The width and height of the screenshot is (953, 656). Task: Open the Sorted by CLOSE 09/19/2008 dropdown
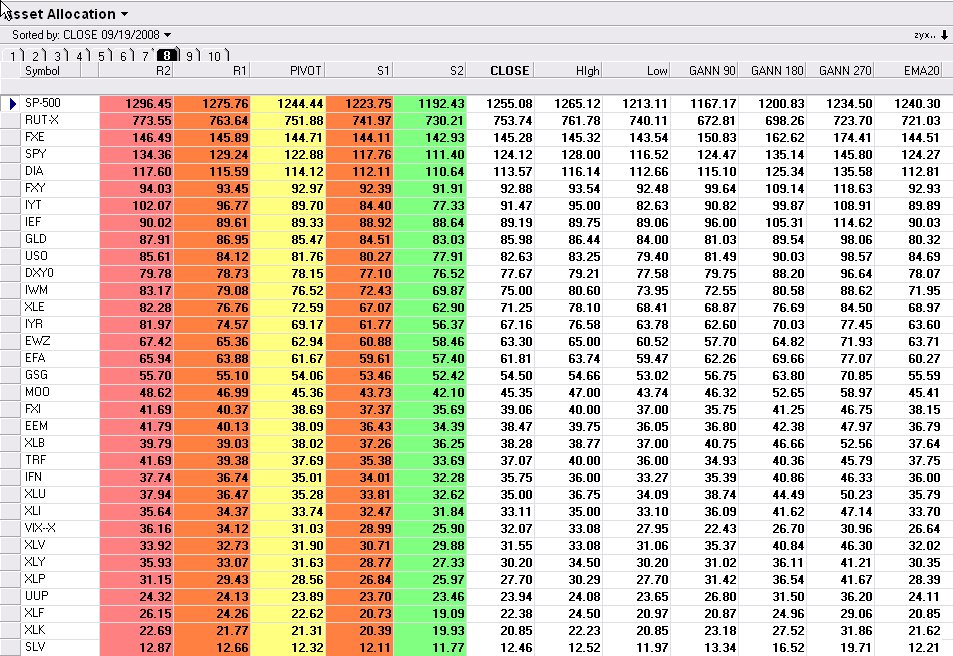coord(167,35)
